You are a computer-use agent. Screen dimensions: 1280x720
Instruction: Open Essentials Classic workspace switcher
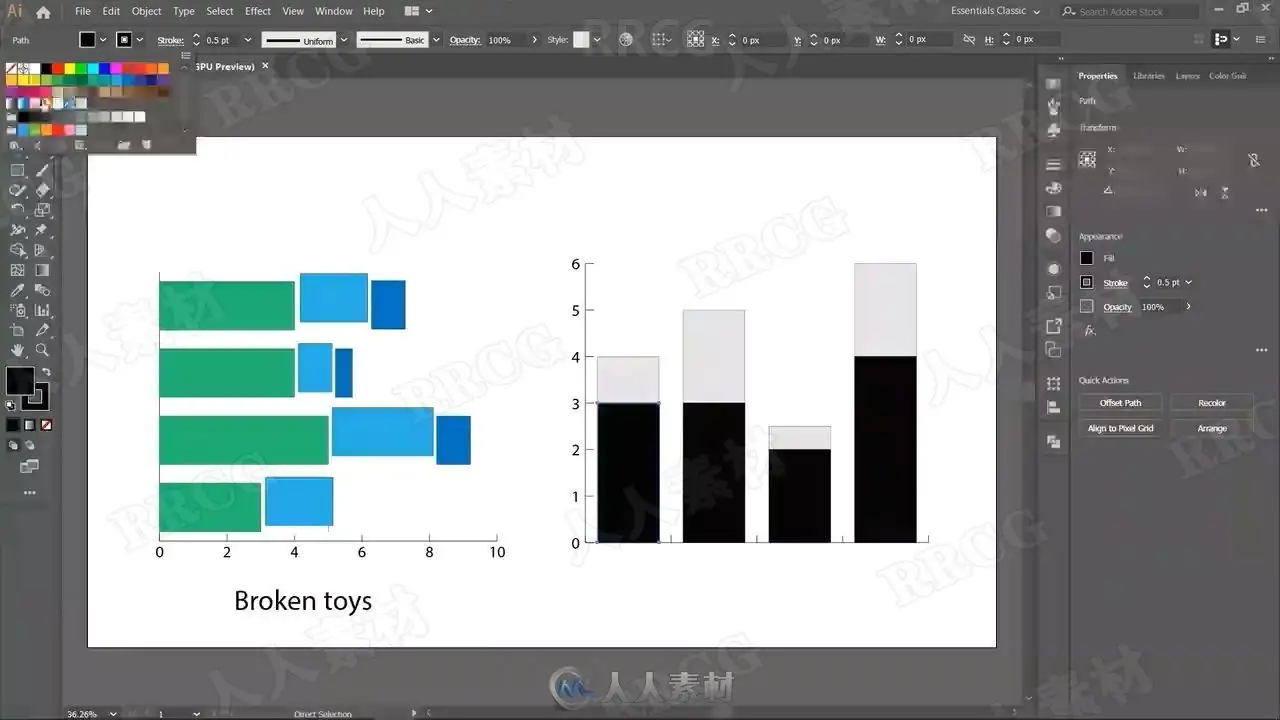[x=995, y=11]
